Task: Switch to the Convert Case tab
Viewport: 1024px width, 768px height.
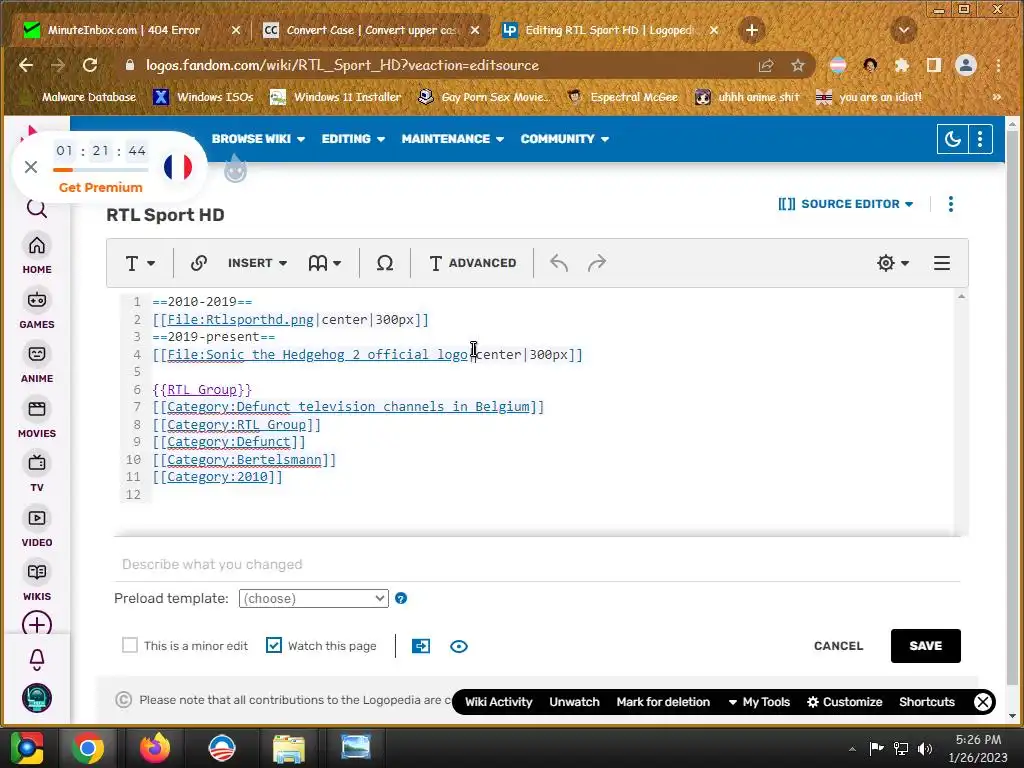Action: [372, 30]
